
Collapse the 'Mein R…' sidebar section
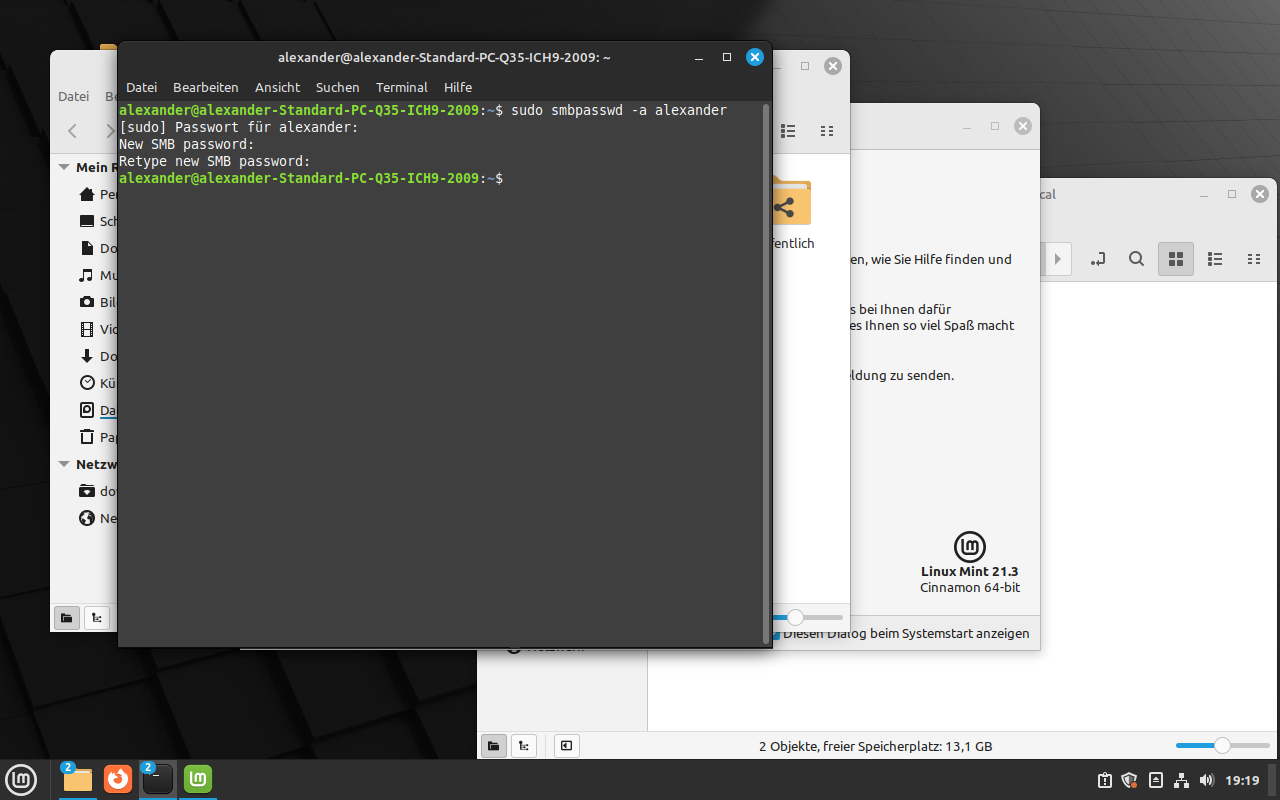pos(64,167)
